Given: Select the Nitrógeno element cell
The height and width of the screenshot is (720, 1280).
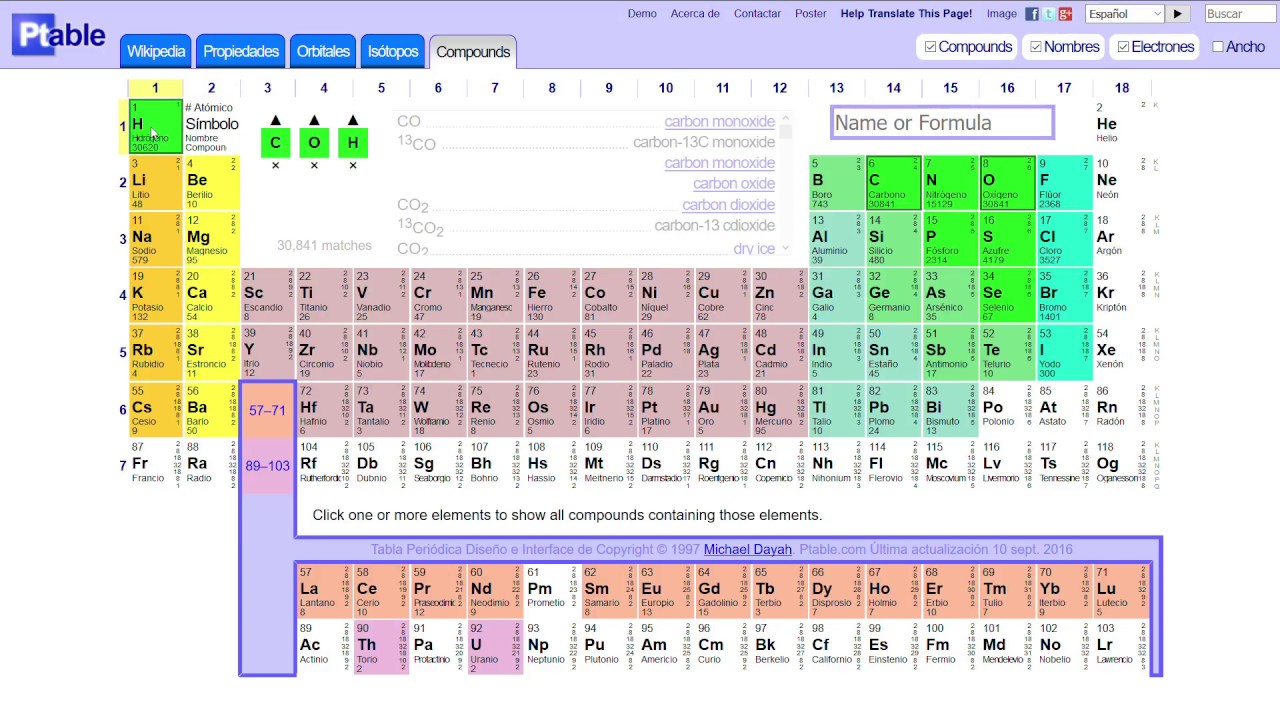Looking at the screenshot, I should 950,183.
